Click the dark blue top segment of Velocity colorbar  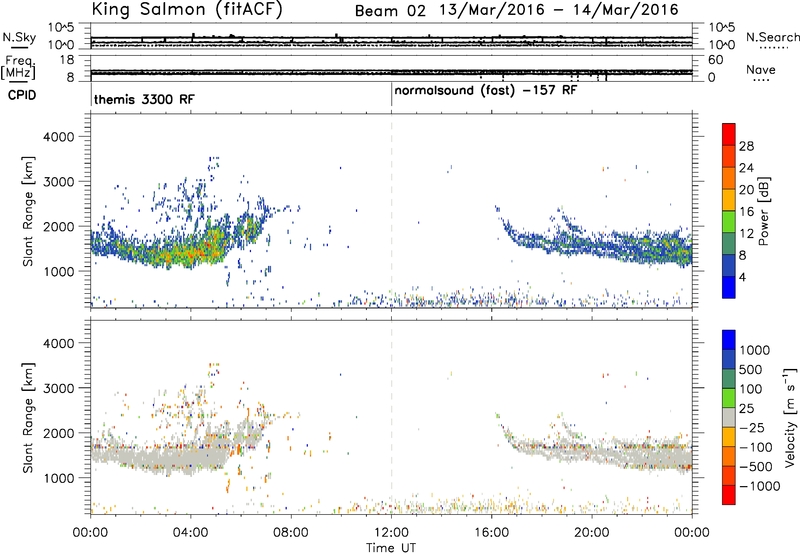pyautogui.click(x=729, y=340)
